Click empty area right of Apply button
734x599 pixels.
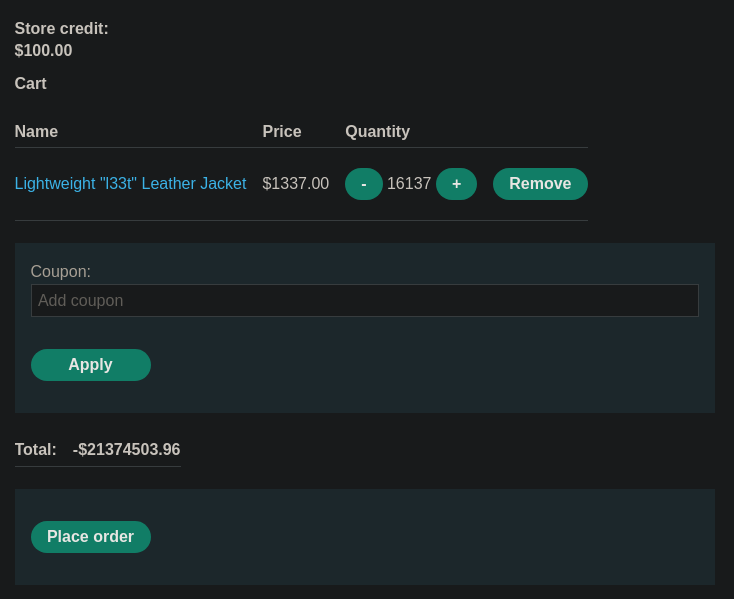[421, 365]
